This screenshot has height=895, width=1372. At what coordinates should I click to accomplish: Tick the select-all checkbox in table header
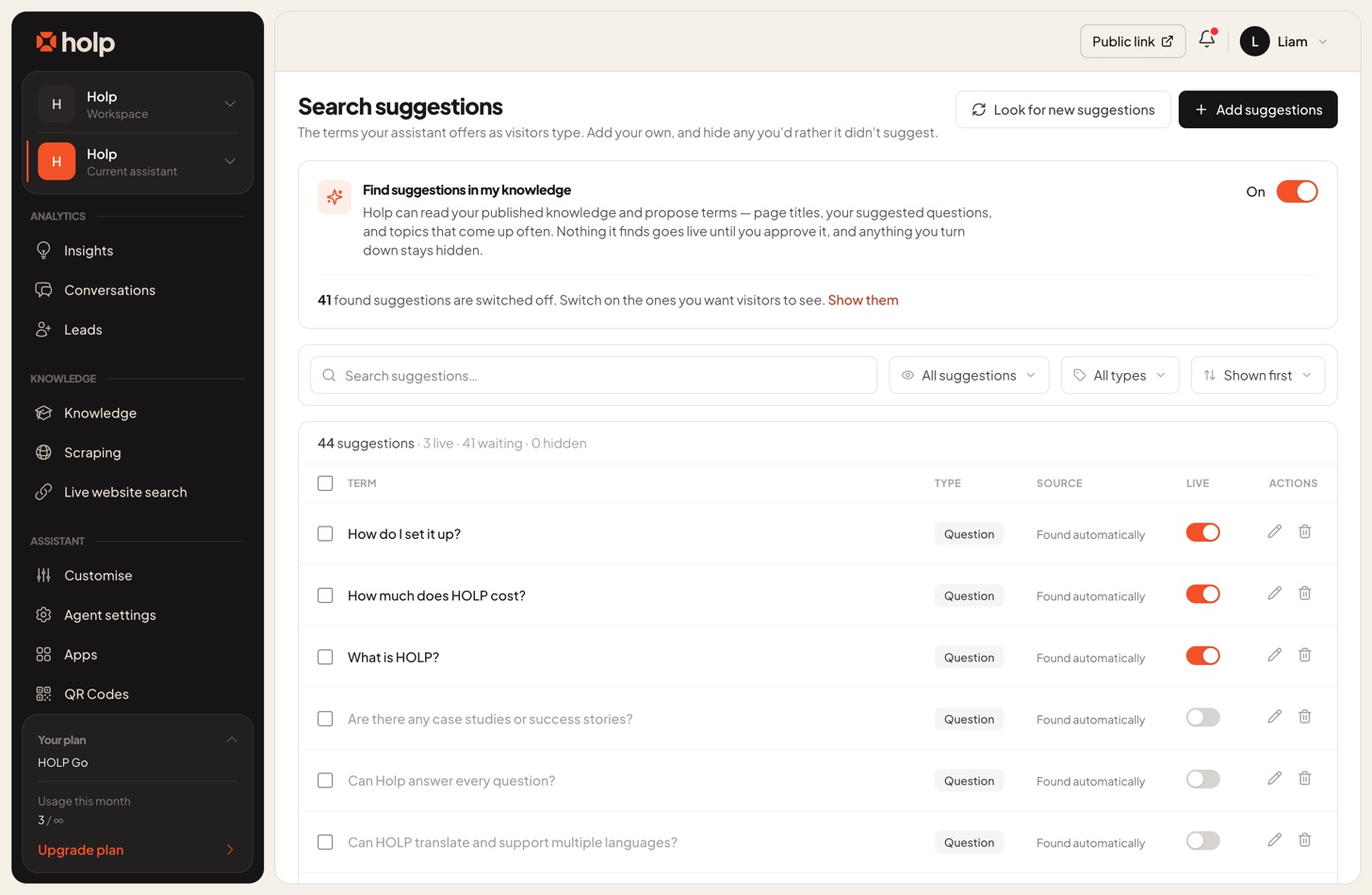(325, 483)
